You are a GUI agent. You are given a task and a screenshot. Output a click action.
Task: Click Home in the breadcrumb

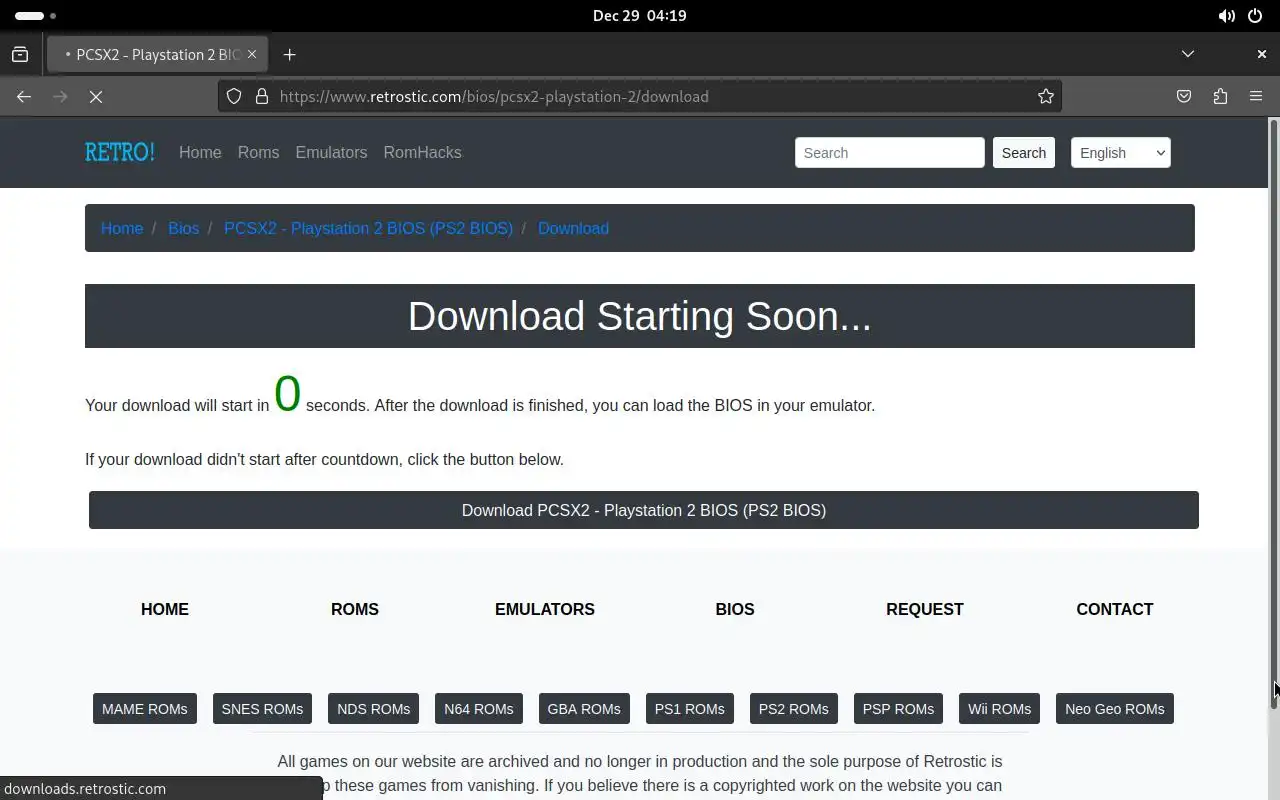pos(122,228)
